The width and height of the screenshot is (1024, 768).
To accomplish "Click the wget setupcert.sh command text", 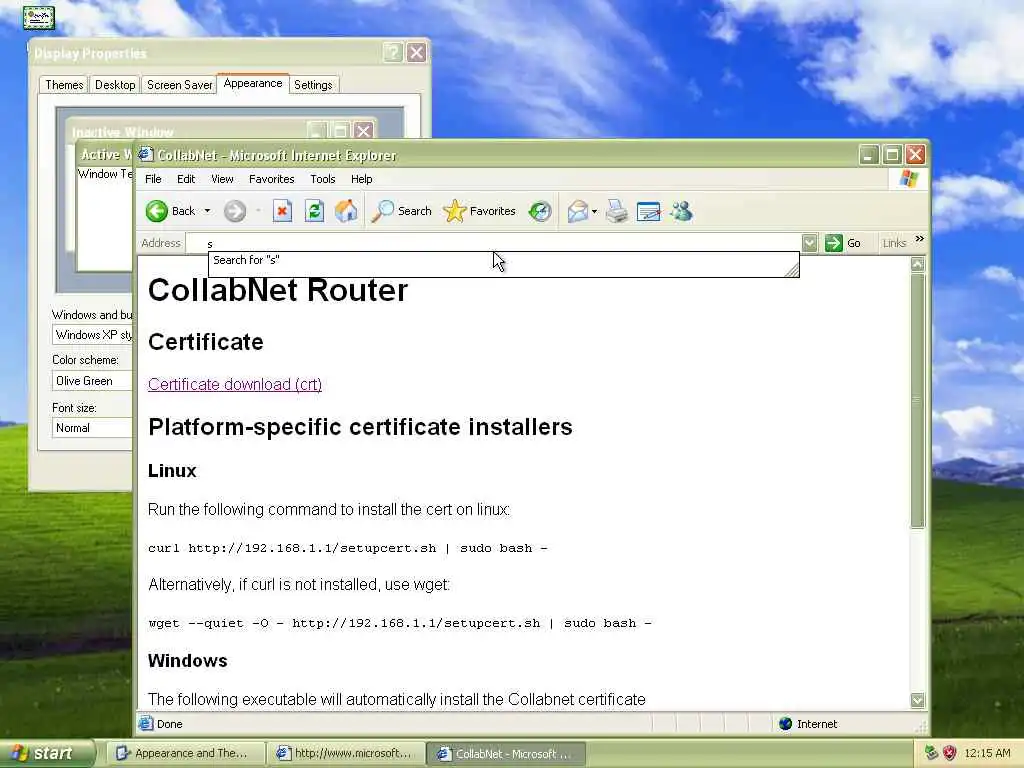I will (x=400, y=623).
